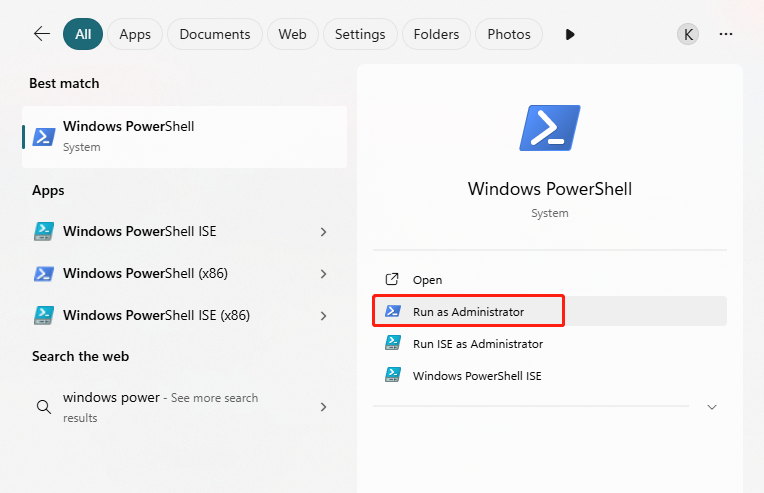
Task: Open web results chevron for windows power
Action: click(x=323, y=407)
